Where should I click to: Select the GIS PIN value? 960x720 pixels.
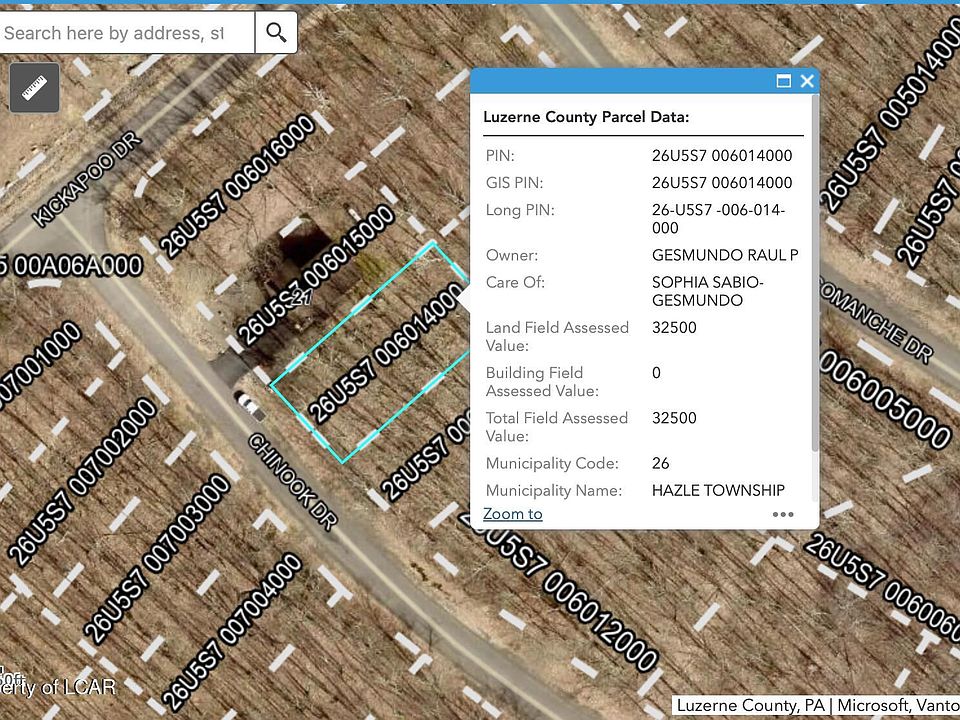click(x=722, y=182)
